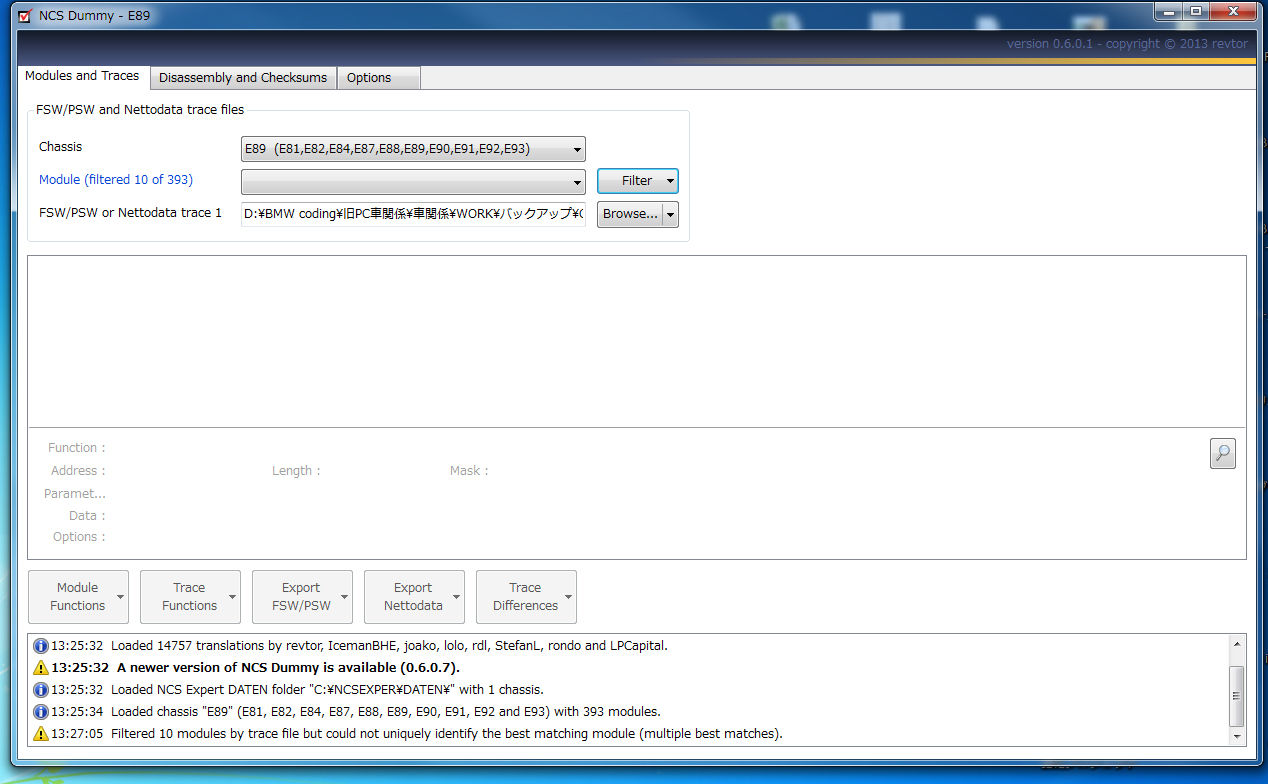
Task: Click the warning icon for newer version message
Action: [41, 668]
